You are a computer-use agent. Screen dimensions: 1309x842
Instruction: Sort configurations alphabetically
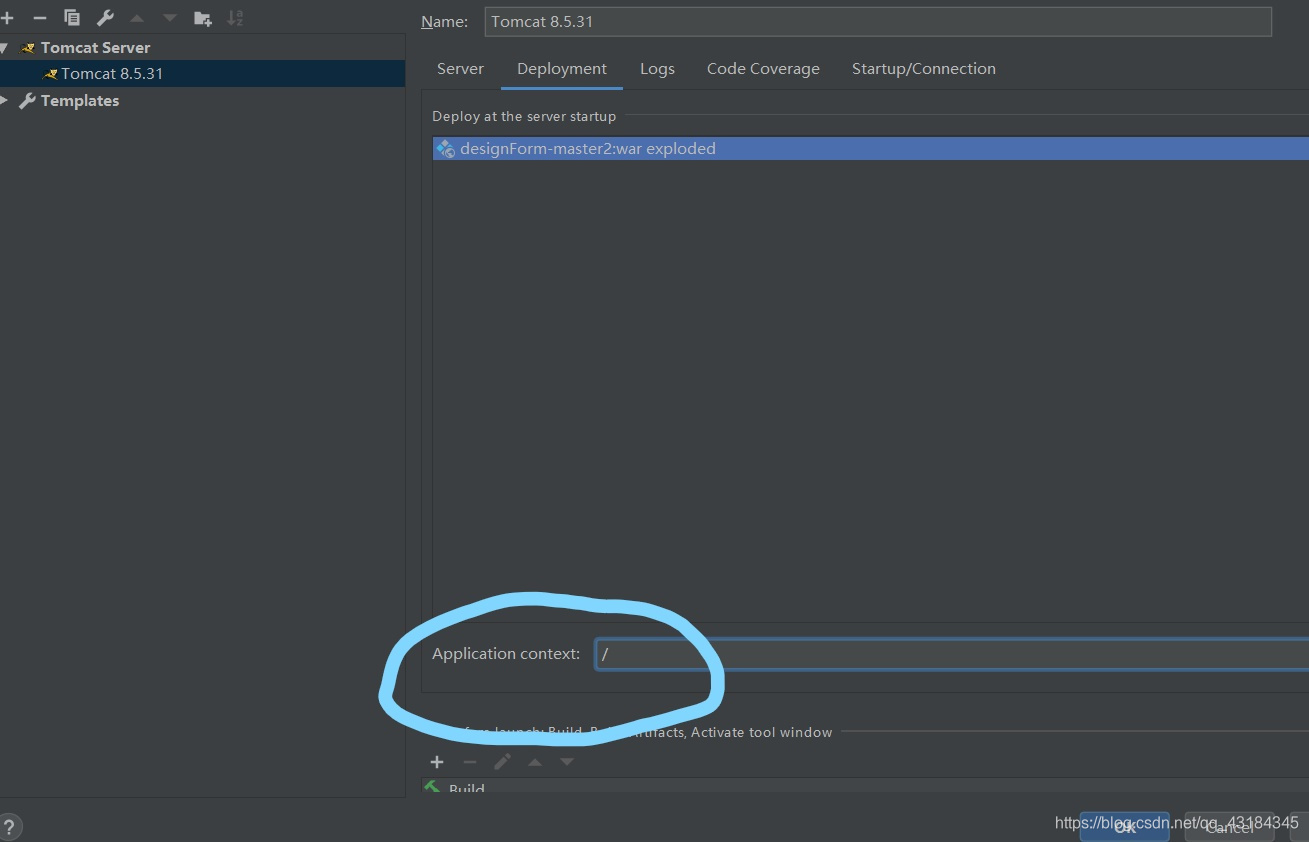click(x=235, y=18)
